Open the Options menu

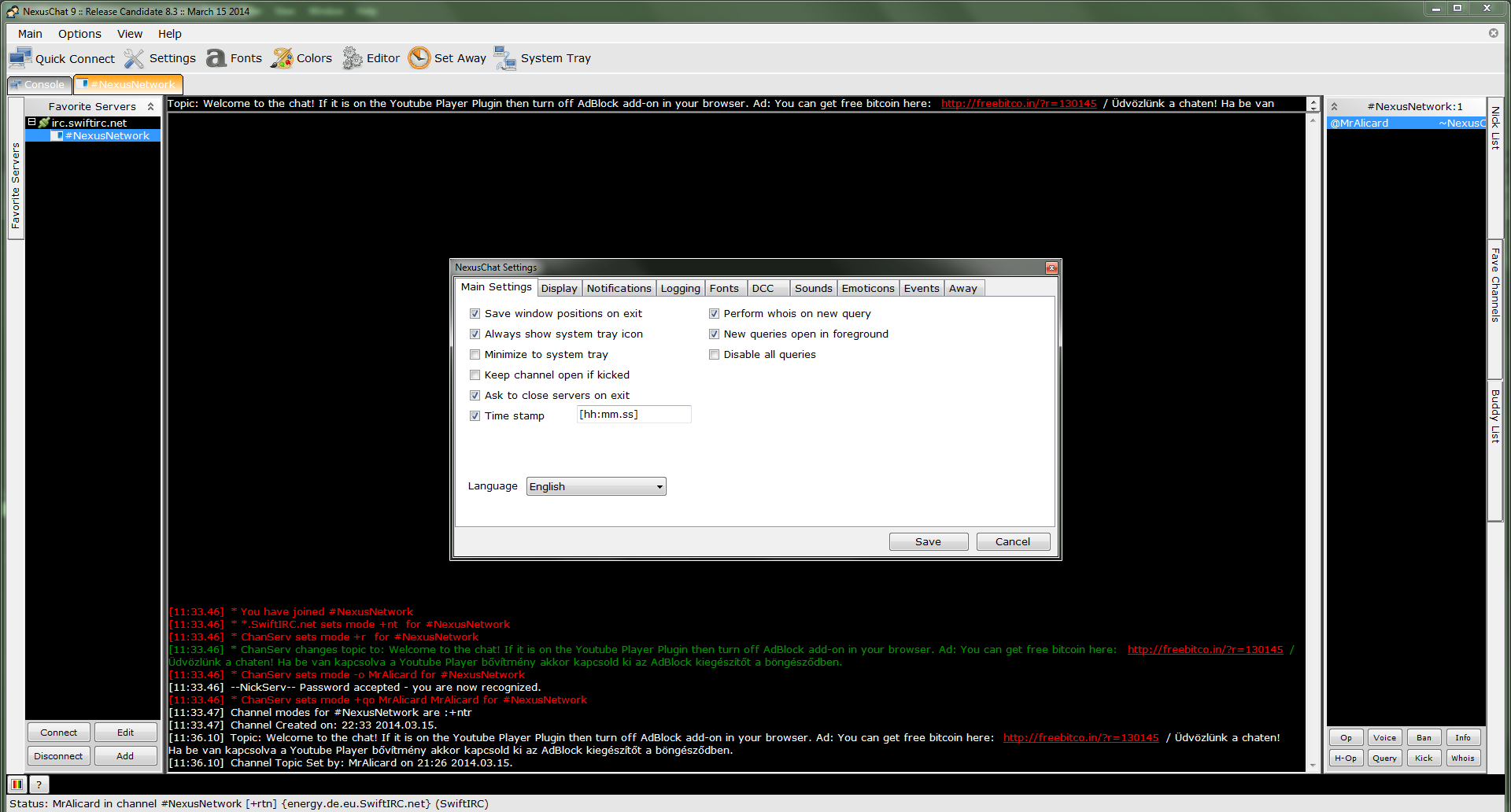point(79,34)
